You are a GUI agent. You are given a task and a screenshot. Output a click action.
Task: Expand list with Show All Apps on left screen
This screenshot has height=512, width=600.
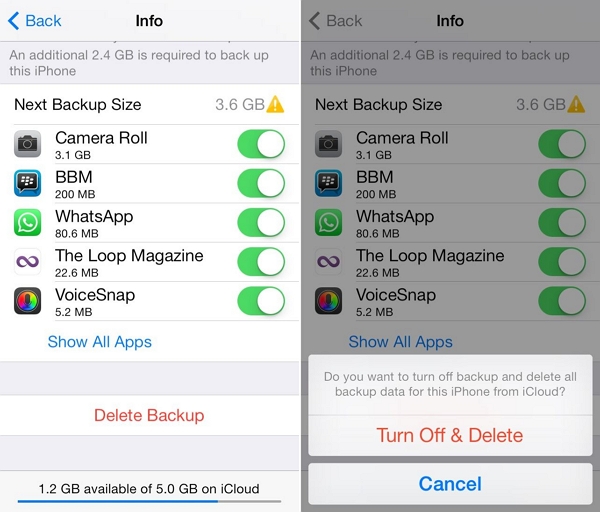coord(99,342)
